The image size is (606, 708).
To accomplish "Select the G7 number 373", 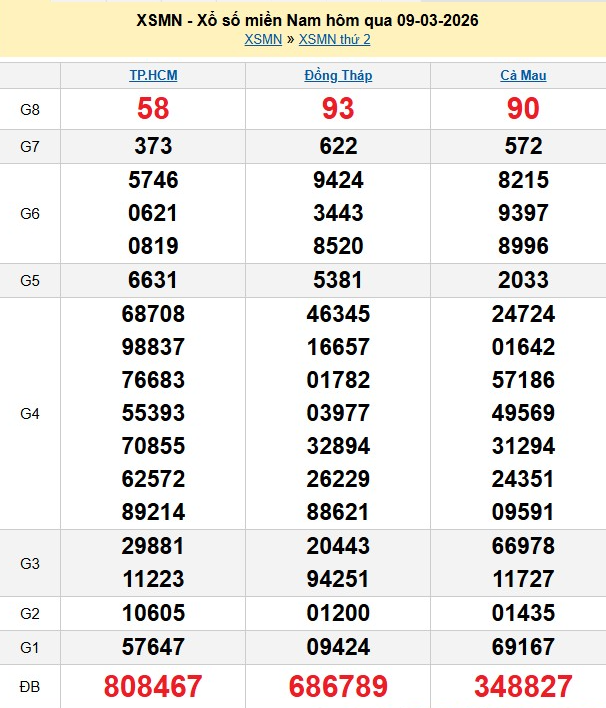I will coord(153,146).
